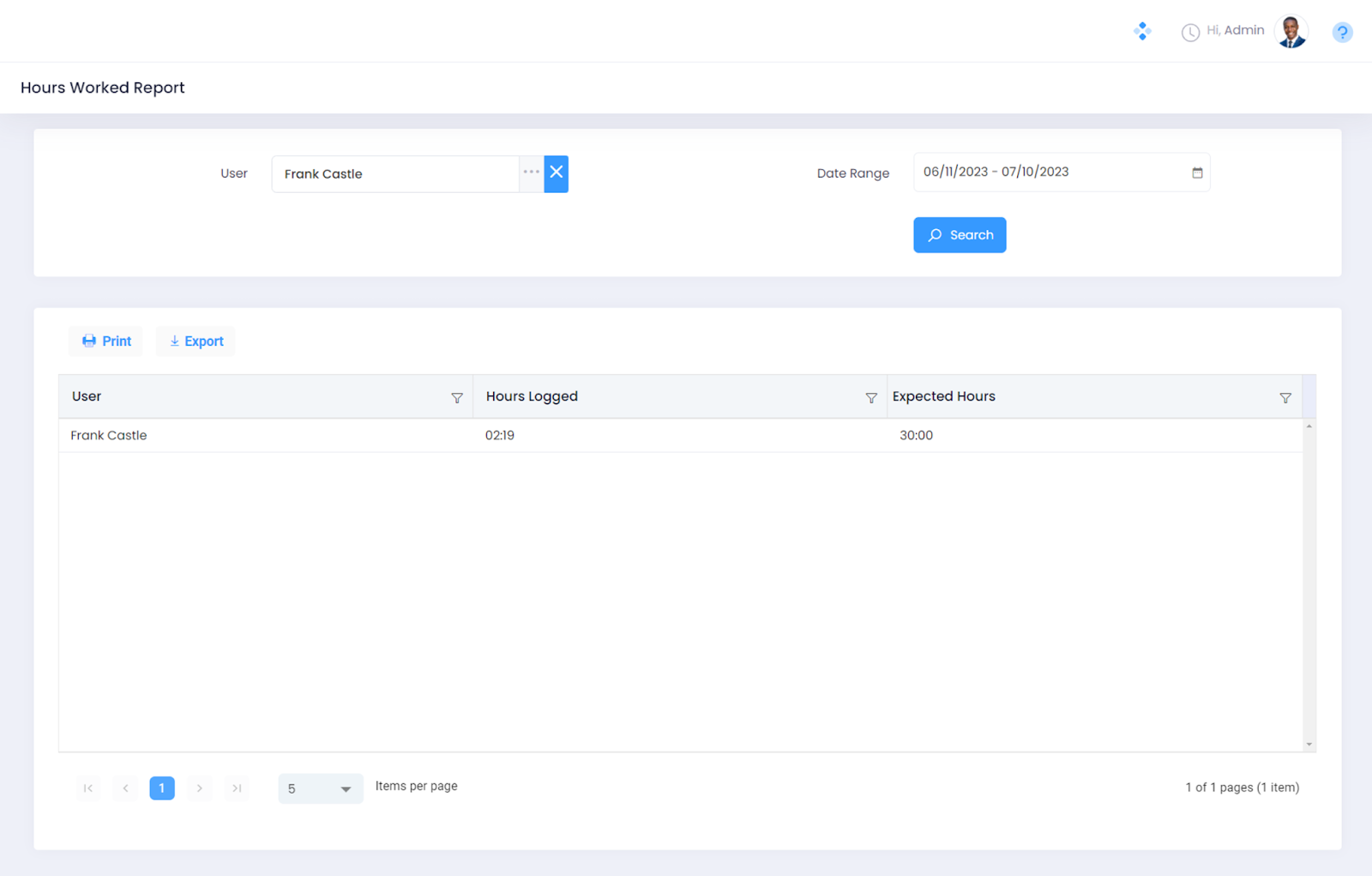The image size is (1372, 876).
Task: Jump to the last page
Action: coord(237,788)
